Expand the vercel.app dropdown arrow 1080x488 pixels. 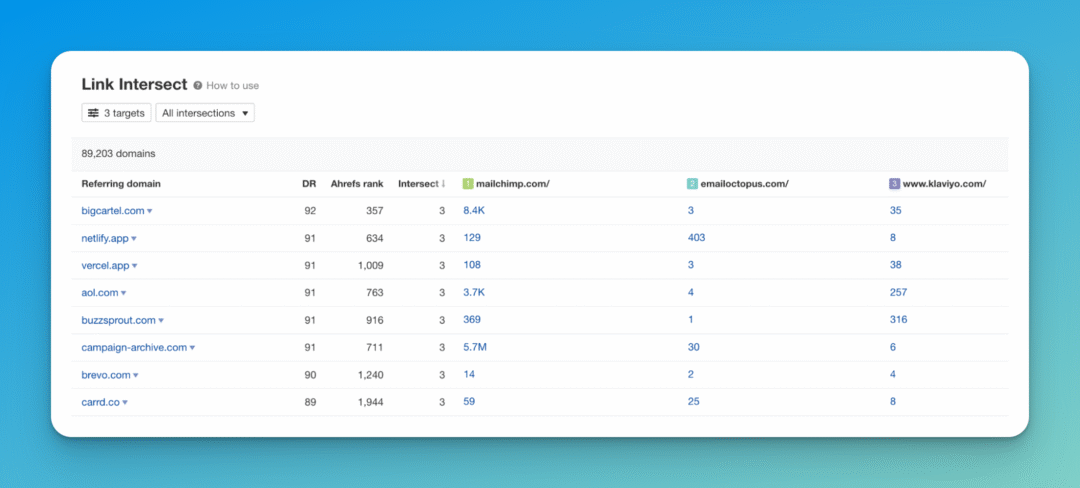pyautogui.click(x=134, y=266)
